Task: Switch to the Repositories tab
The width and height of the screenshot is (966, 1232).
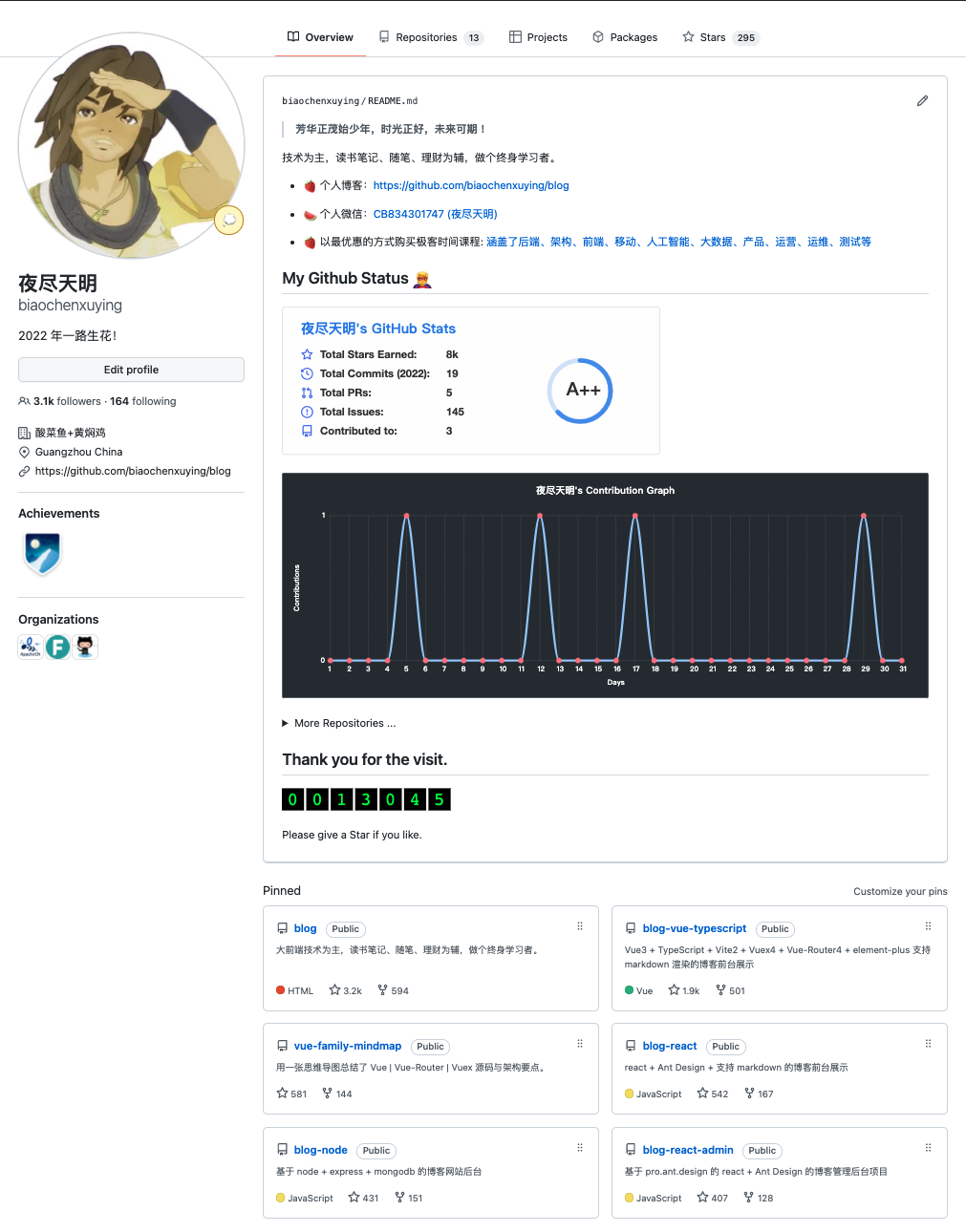Action: point(431,37)
